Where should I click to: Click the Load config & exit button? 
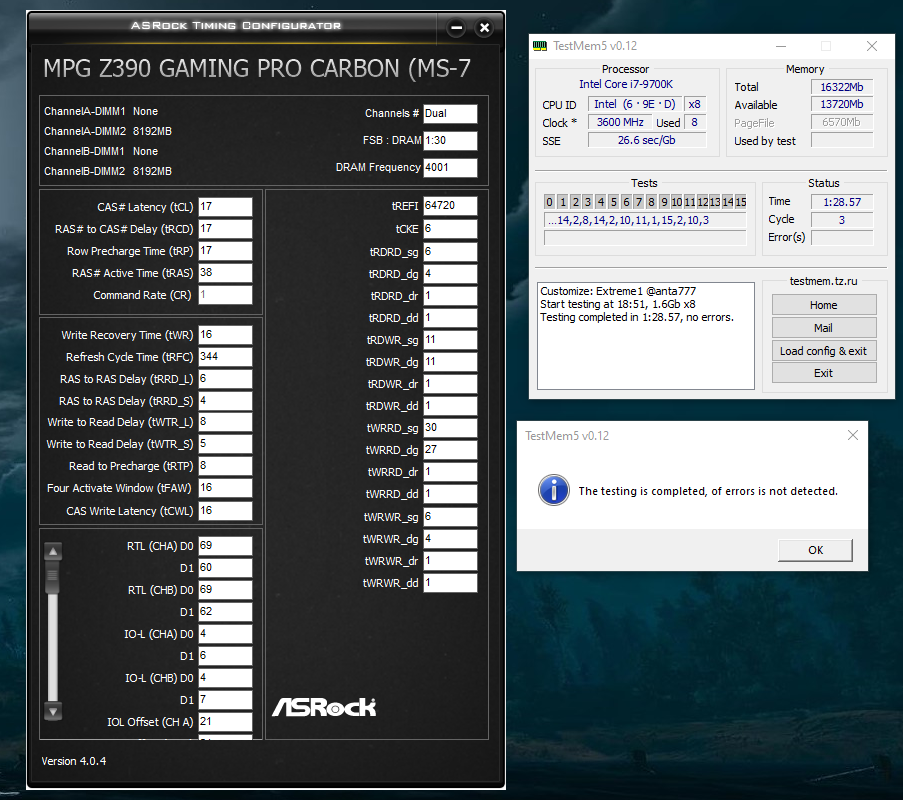[x=824, y=351]
